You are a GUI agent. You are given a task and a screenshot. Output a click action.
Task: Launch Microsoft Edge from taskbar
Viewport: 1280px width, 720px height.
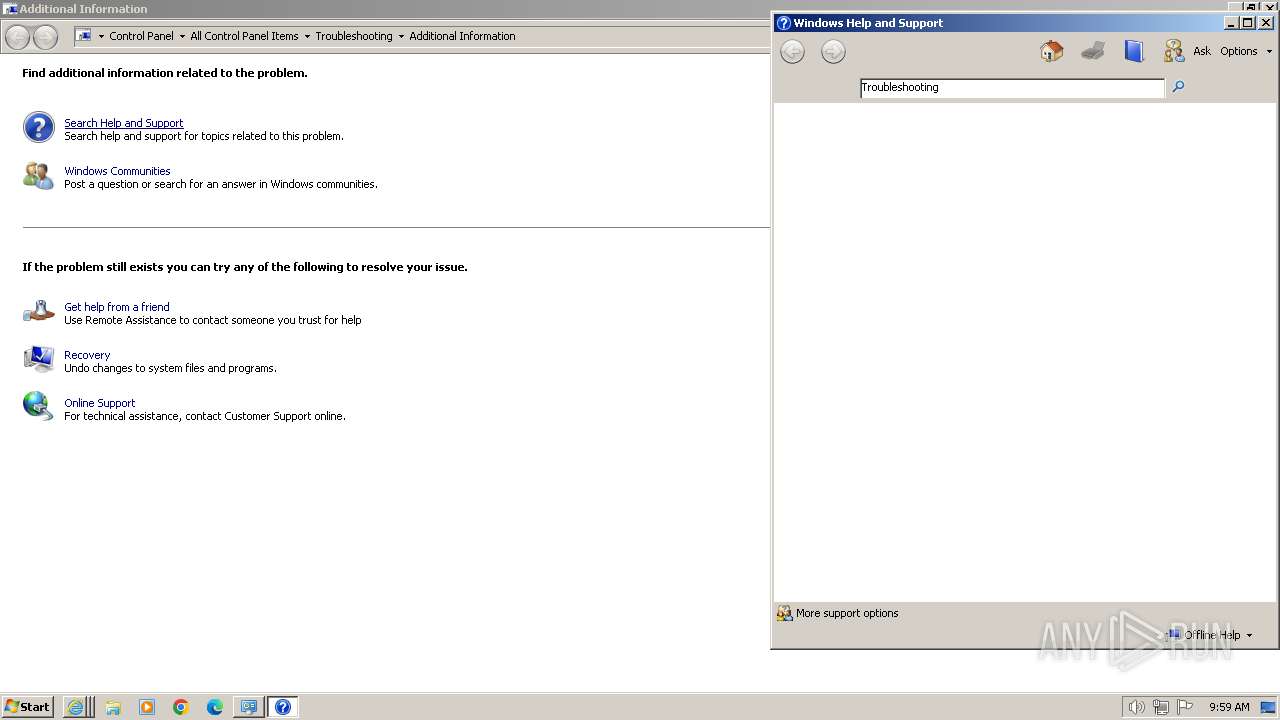(215, 707)
